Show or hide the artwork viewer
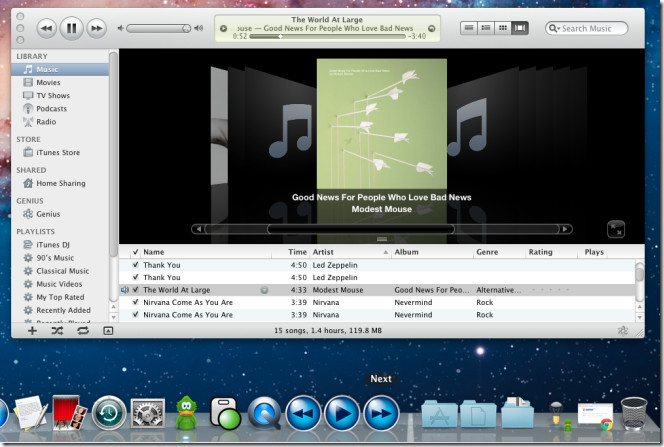The width and height of the screenshot is (664, 447). [x=108, y=331]
